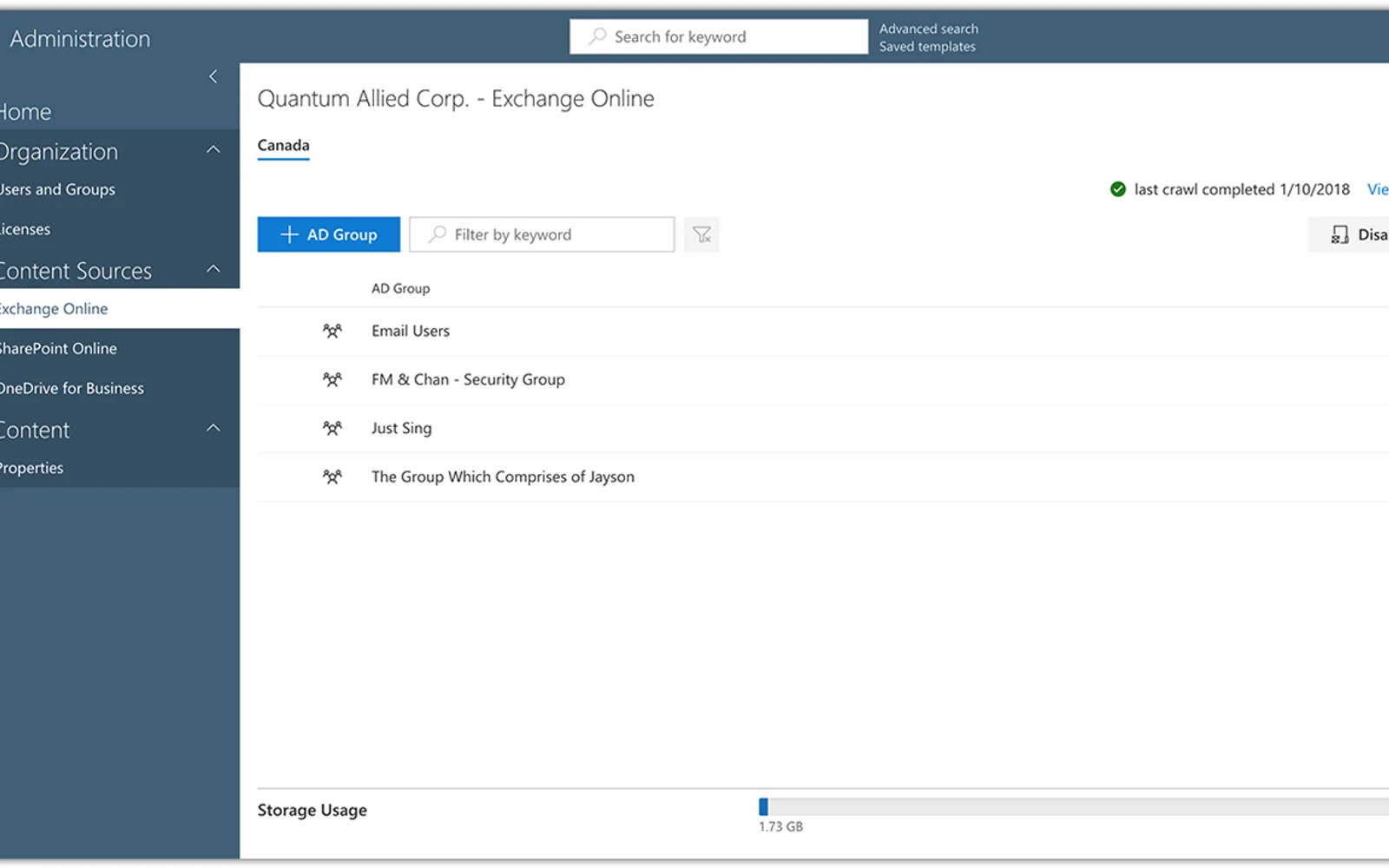Viewport: 1389px width, 868px height.
Task: Open Saved templates link
Action: tap(927, 47)
